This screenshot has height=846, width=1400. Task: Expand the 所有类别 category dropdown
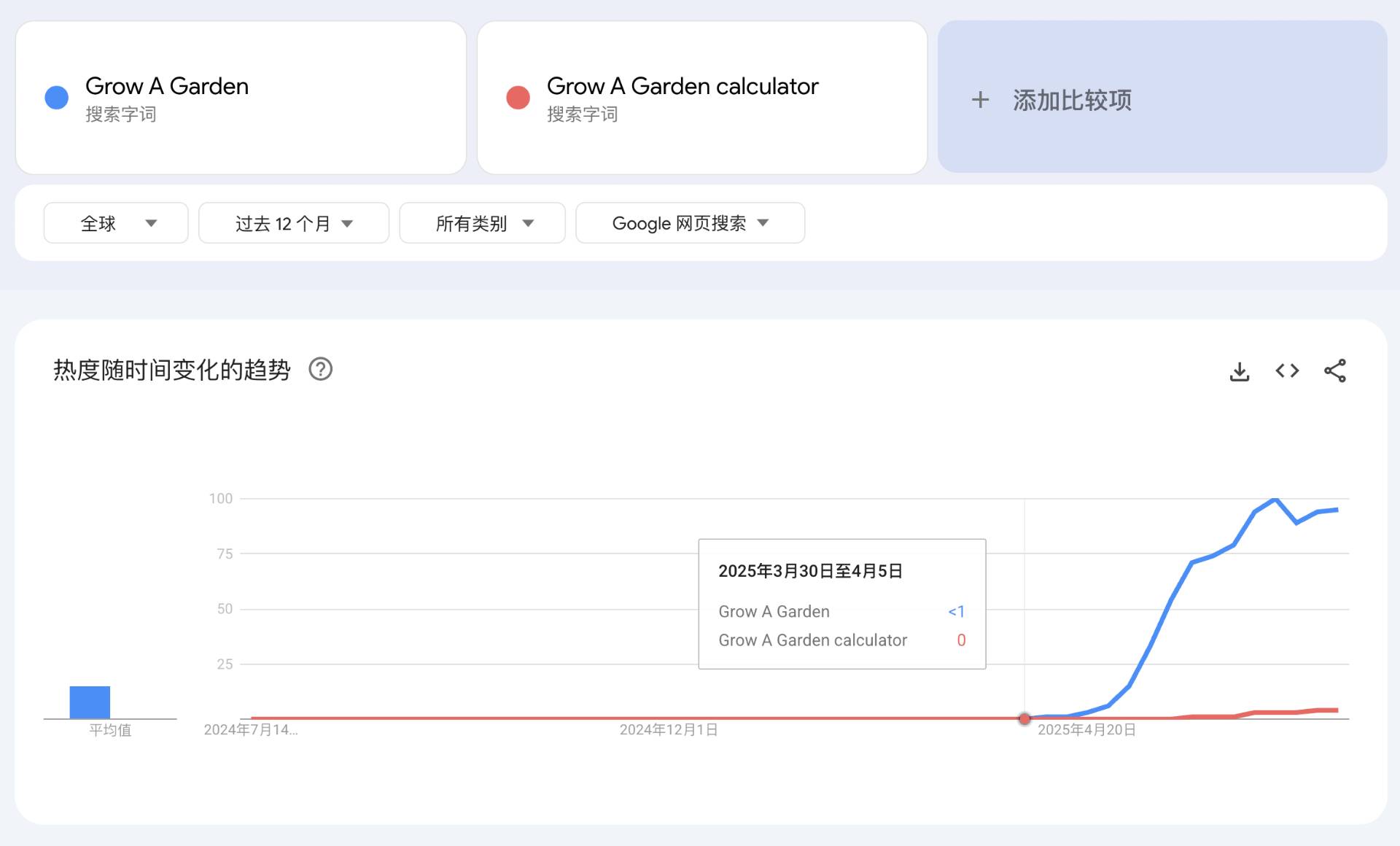click(482, 222)
